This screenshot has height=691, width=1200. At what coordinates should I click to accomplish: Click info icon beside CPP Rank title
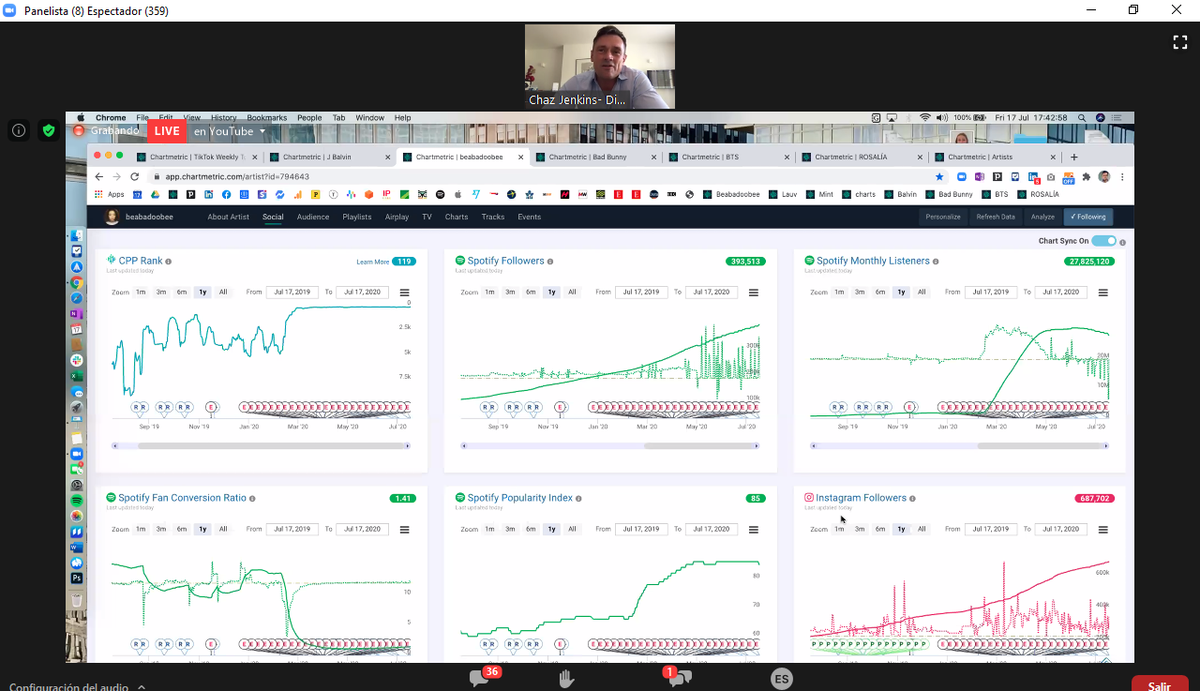tap(168, 261)
